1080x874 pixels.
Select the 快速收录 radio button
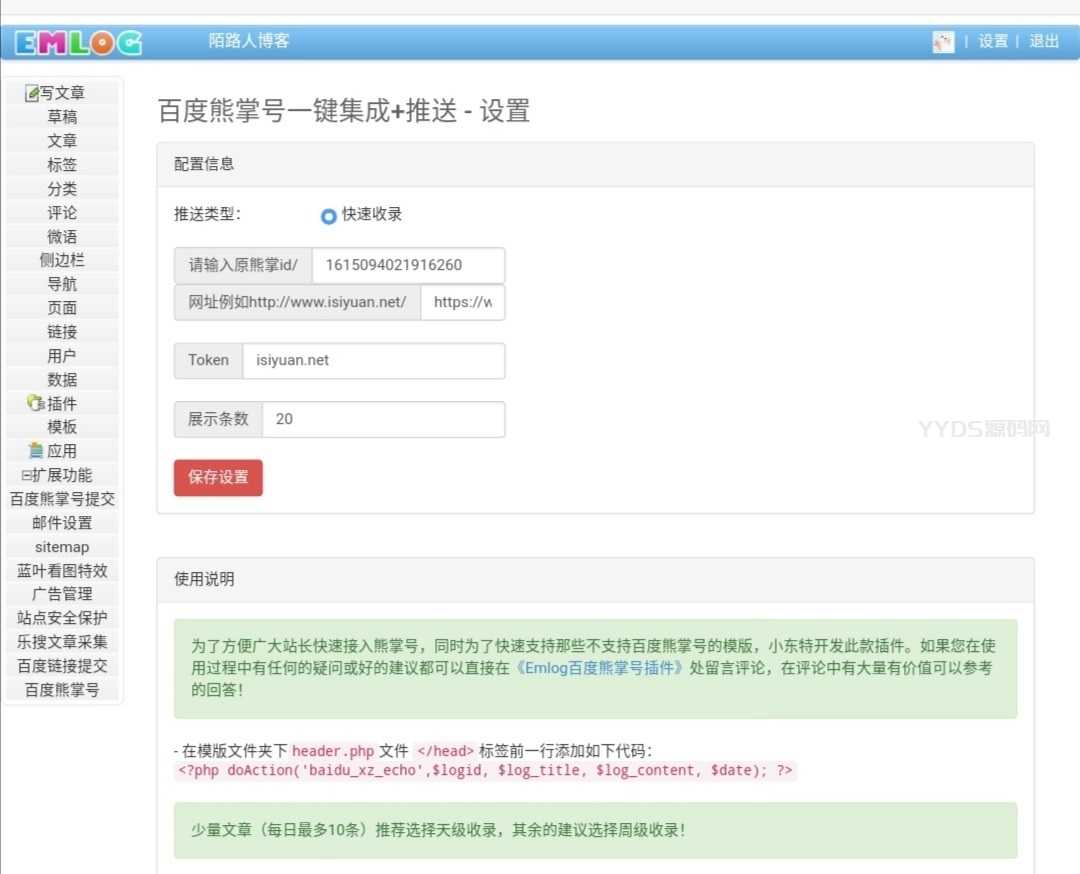point(329,216)
